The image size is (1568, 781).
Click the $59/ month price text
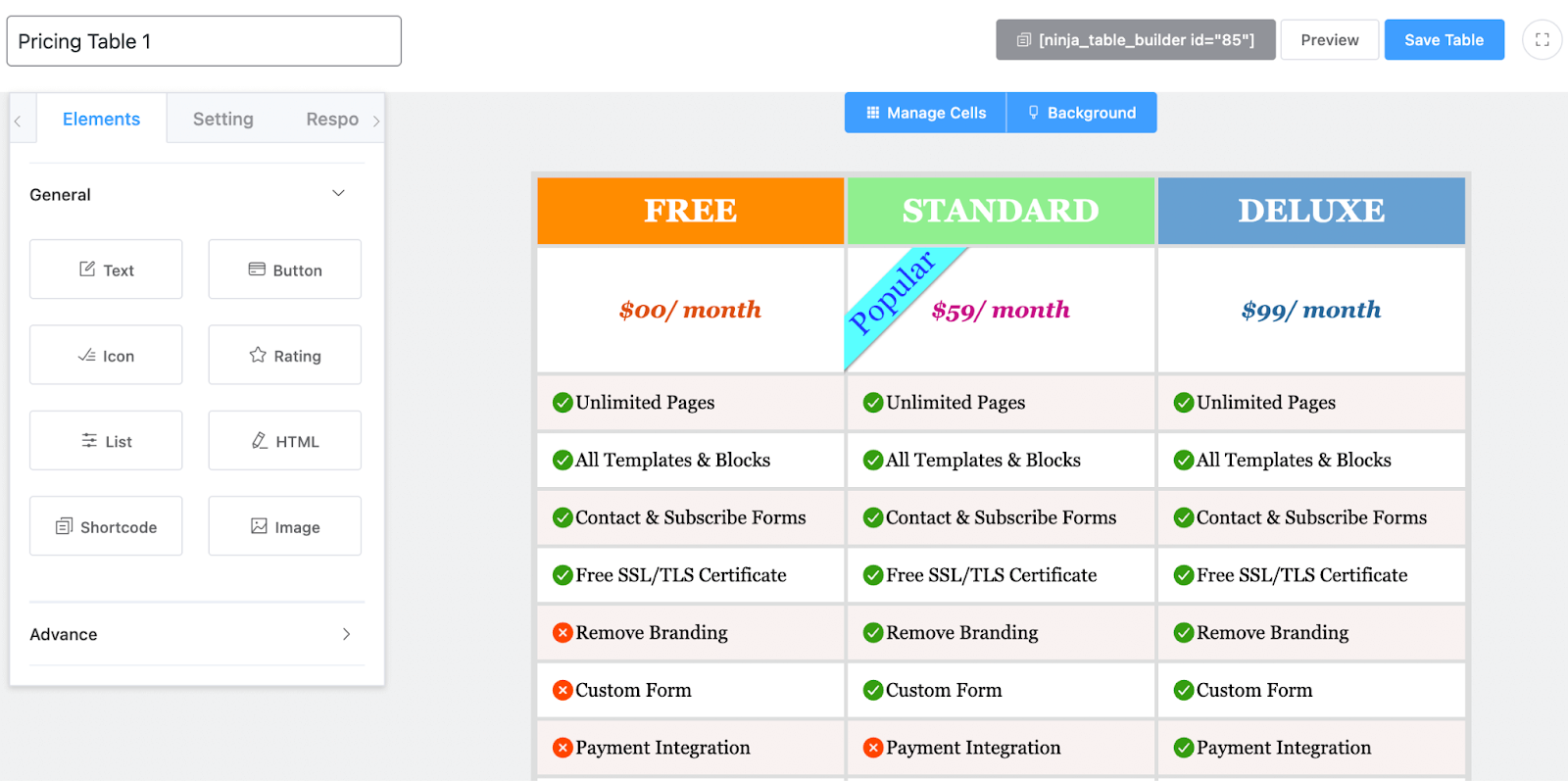coord(1001,310)
